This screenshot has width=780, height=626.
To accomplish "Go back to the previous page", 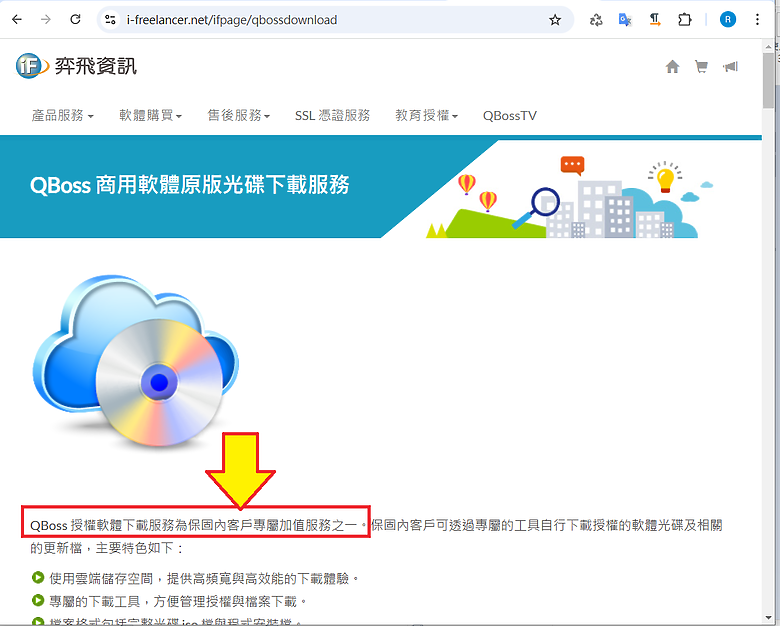I will (x=17, y=19).
